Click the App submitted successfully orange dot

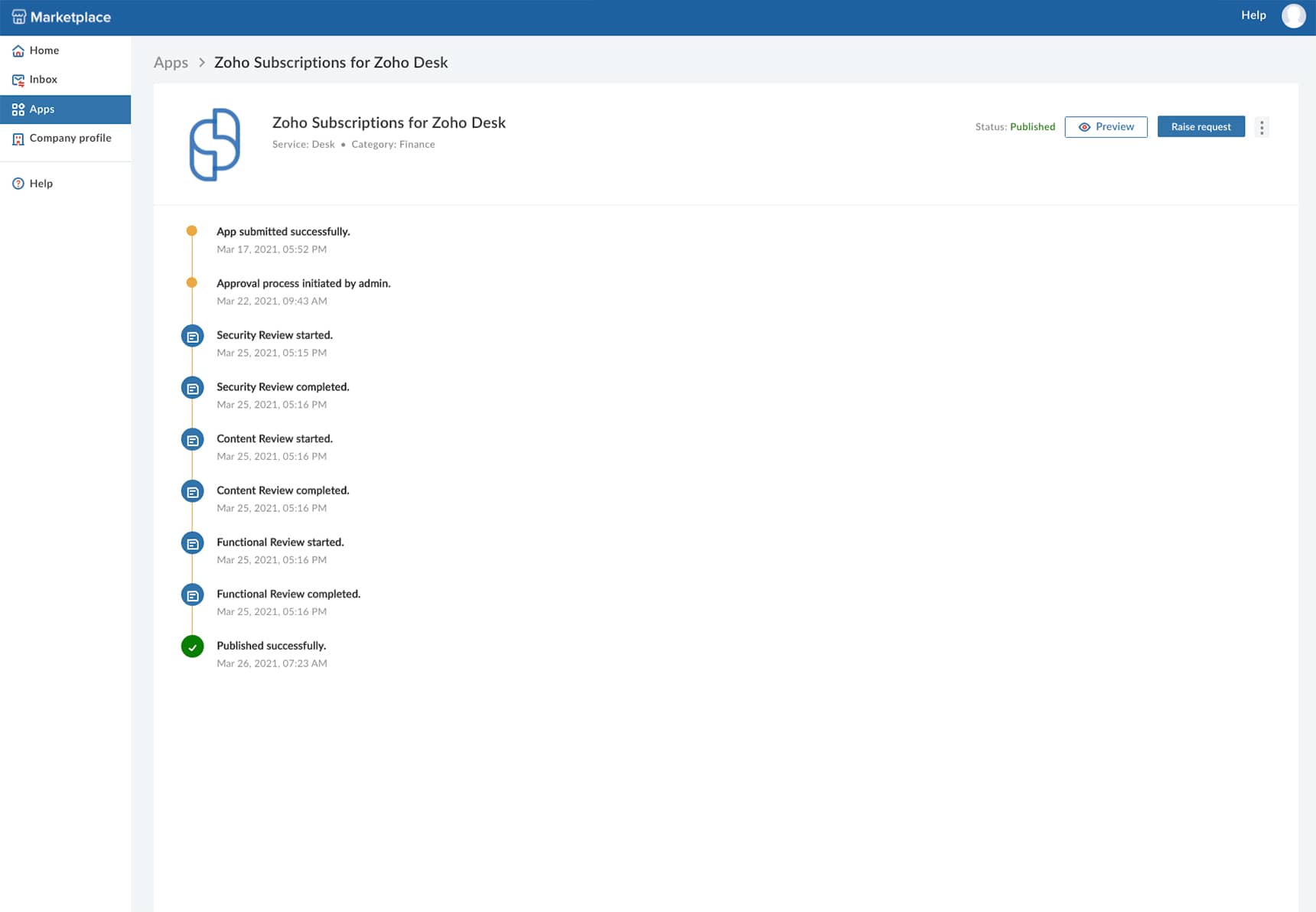[x=192, y=231]
